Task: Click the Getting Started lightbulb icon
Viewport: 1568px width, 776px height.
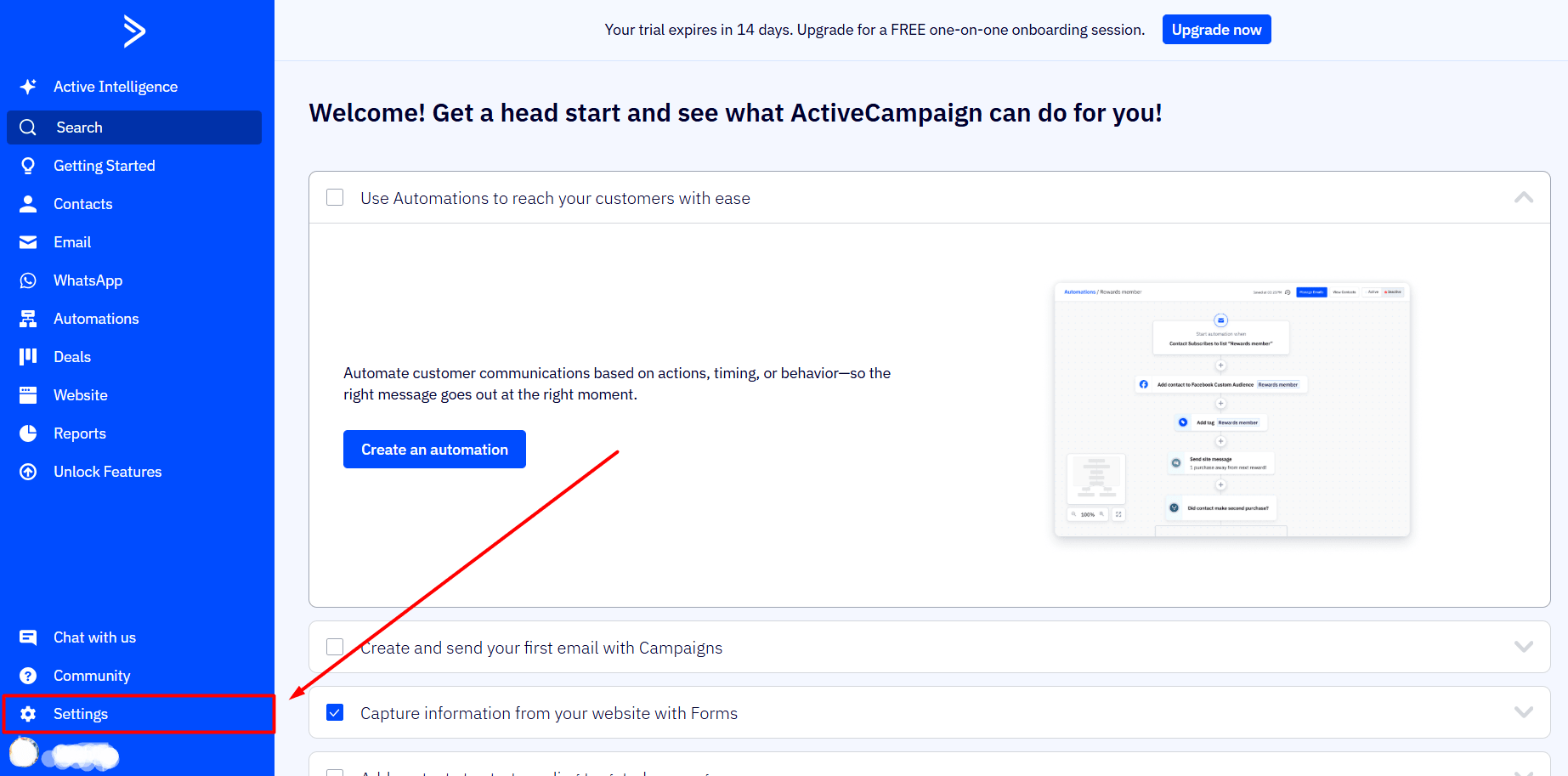Action: point(28,166)
